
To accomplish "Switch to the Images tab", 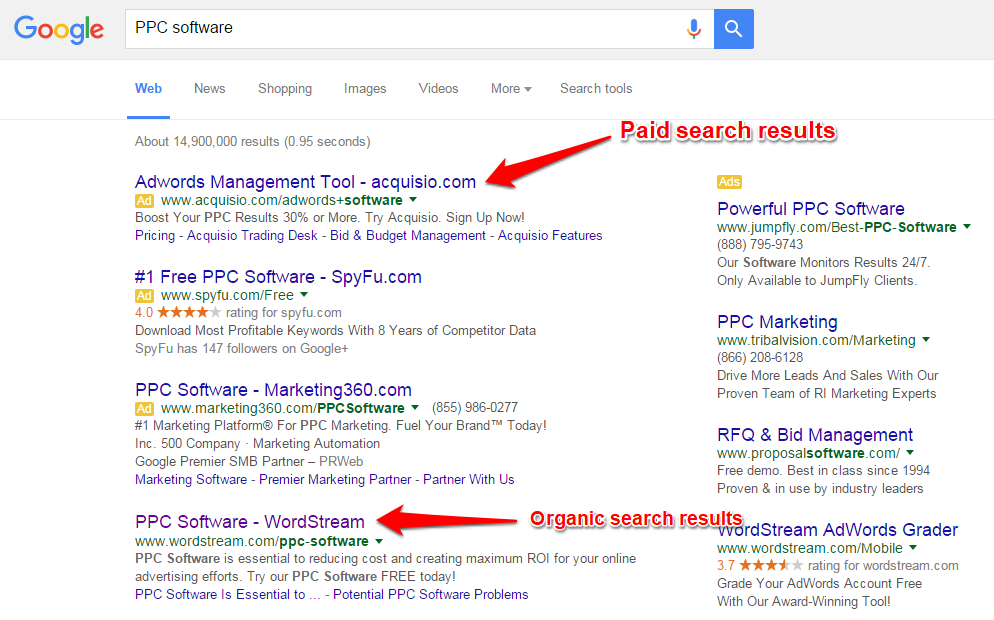I will [365, 89].
